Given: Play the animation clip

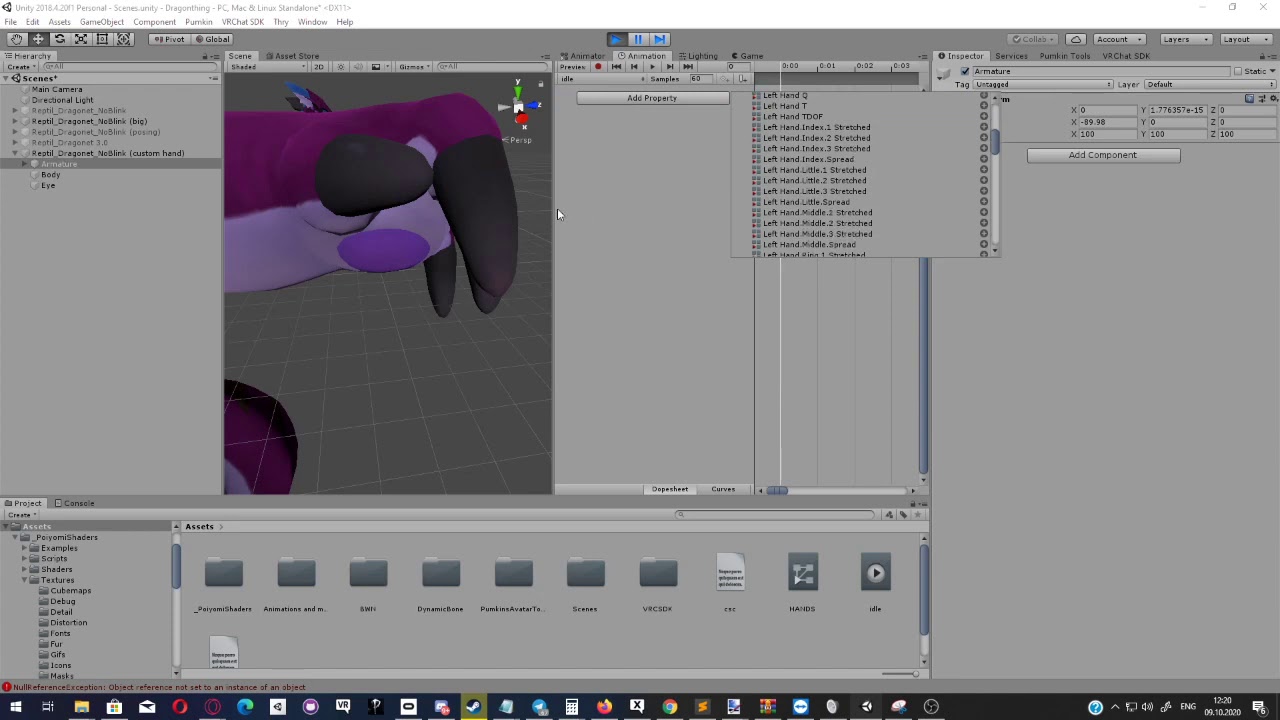Looking at the screenshot, I should click(x=652, y=67).
